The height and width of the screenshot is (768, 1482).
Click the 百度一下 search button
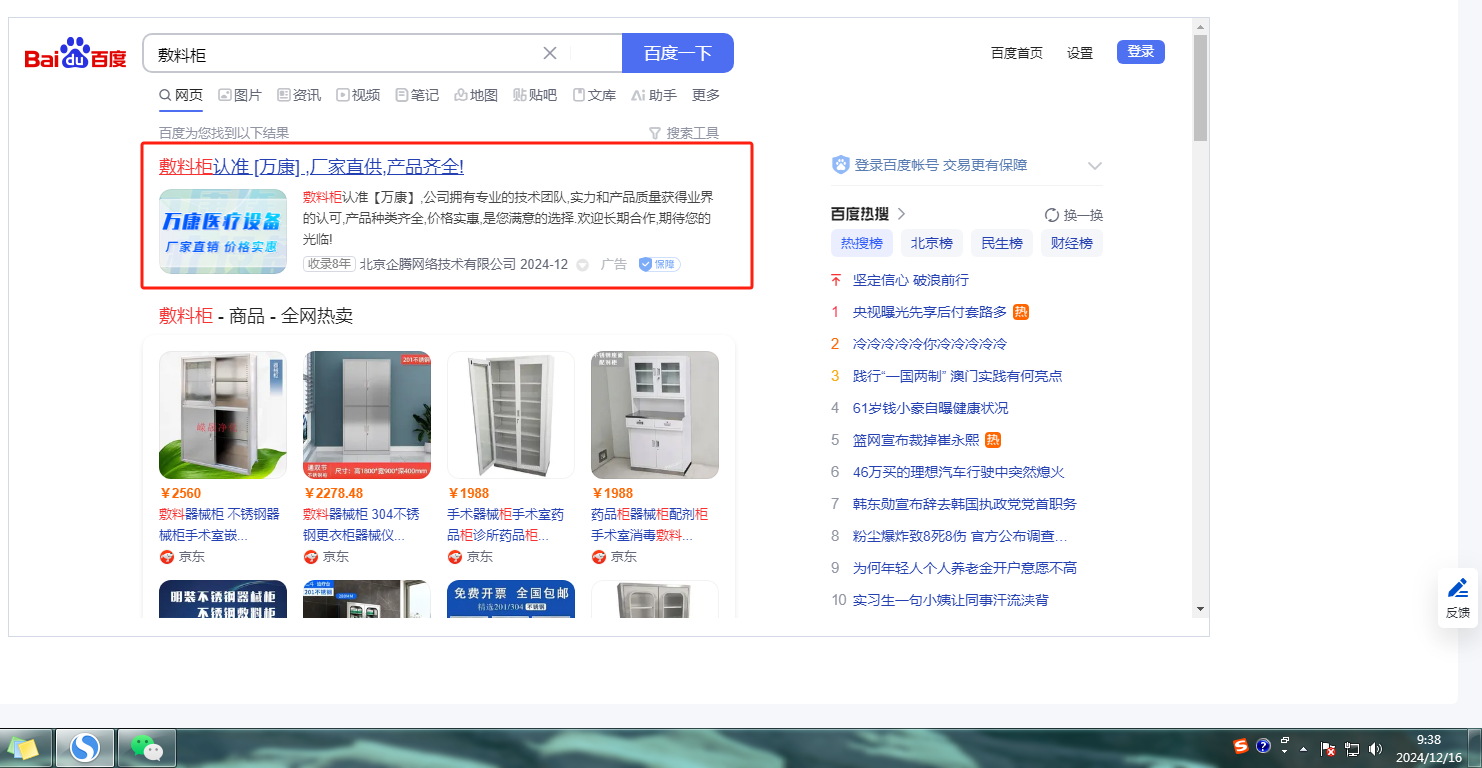[x=678, y=53]
